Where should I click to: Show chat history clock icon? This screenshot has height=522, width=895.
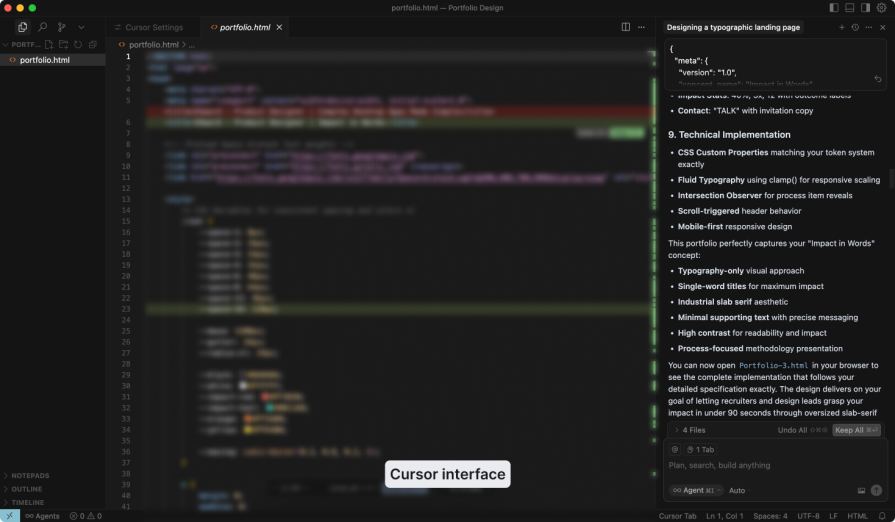[x=855, y=27]
